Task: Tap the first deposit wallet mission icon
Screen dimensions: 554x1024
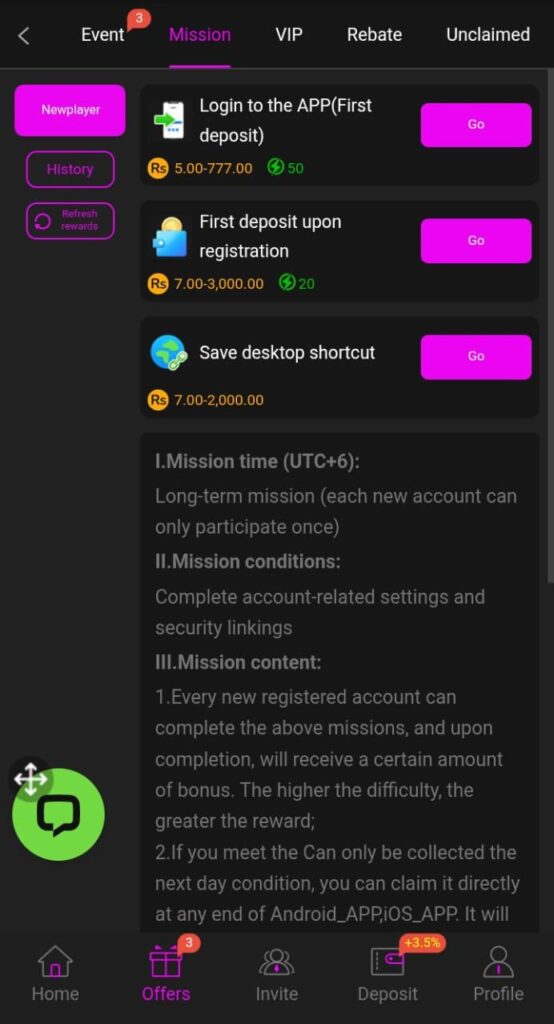Action: coord(169,236)
